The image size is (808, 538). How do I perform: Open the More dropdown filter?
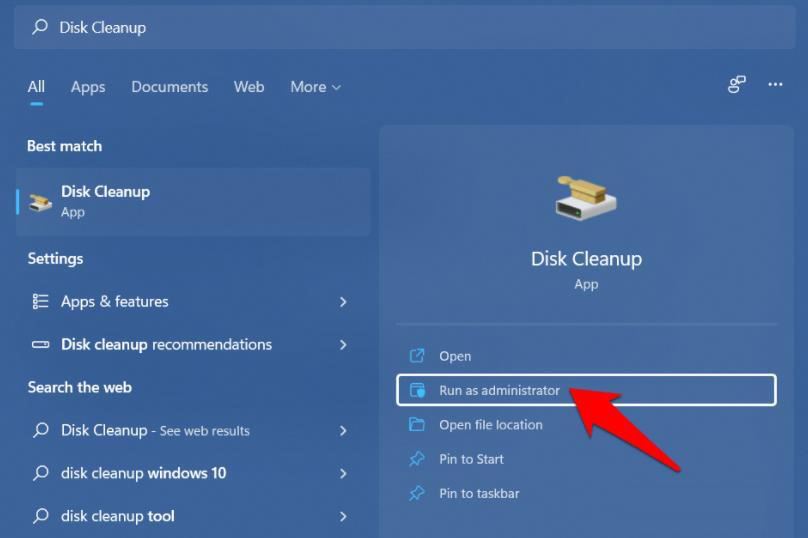pos(315,87)
